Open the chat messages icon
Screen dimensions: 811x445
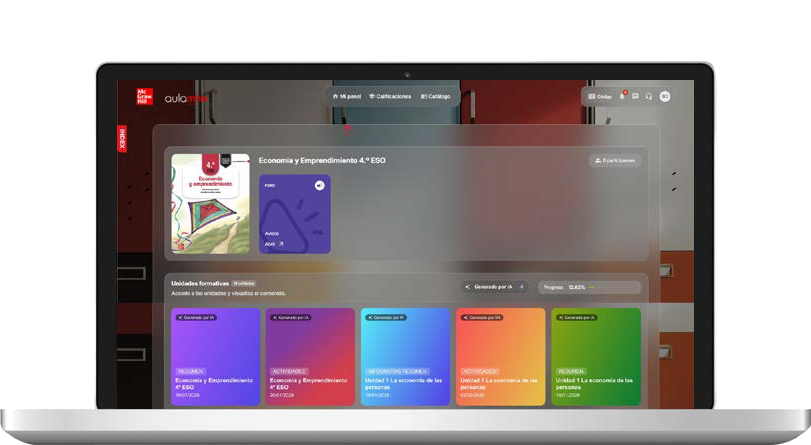coord(635,96)
